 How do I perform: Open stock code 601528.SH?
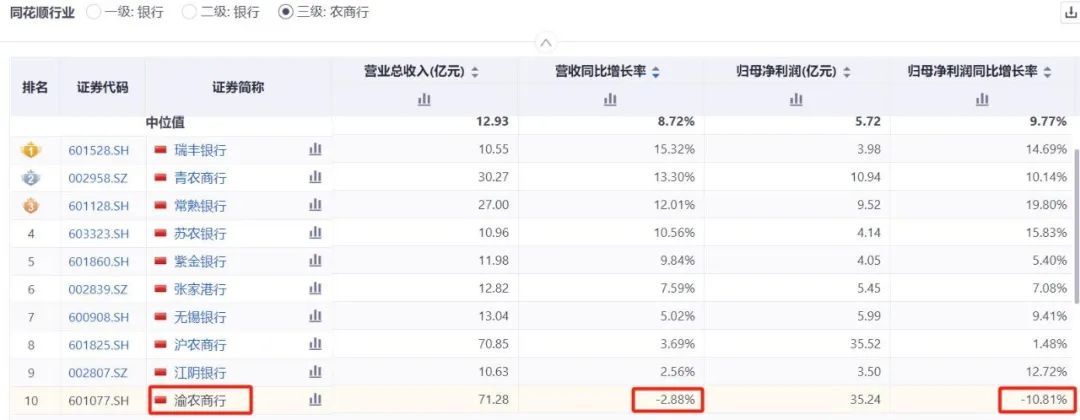[x=98, y=150]
